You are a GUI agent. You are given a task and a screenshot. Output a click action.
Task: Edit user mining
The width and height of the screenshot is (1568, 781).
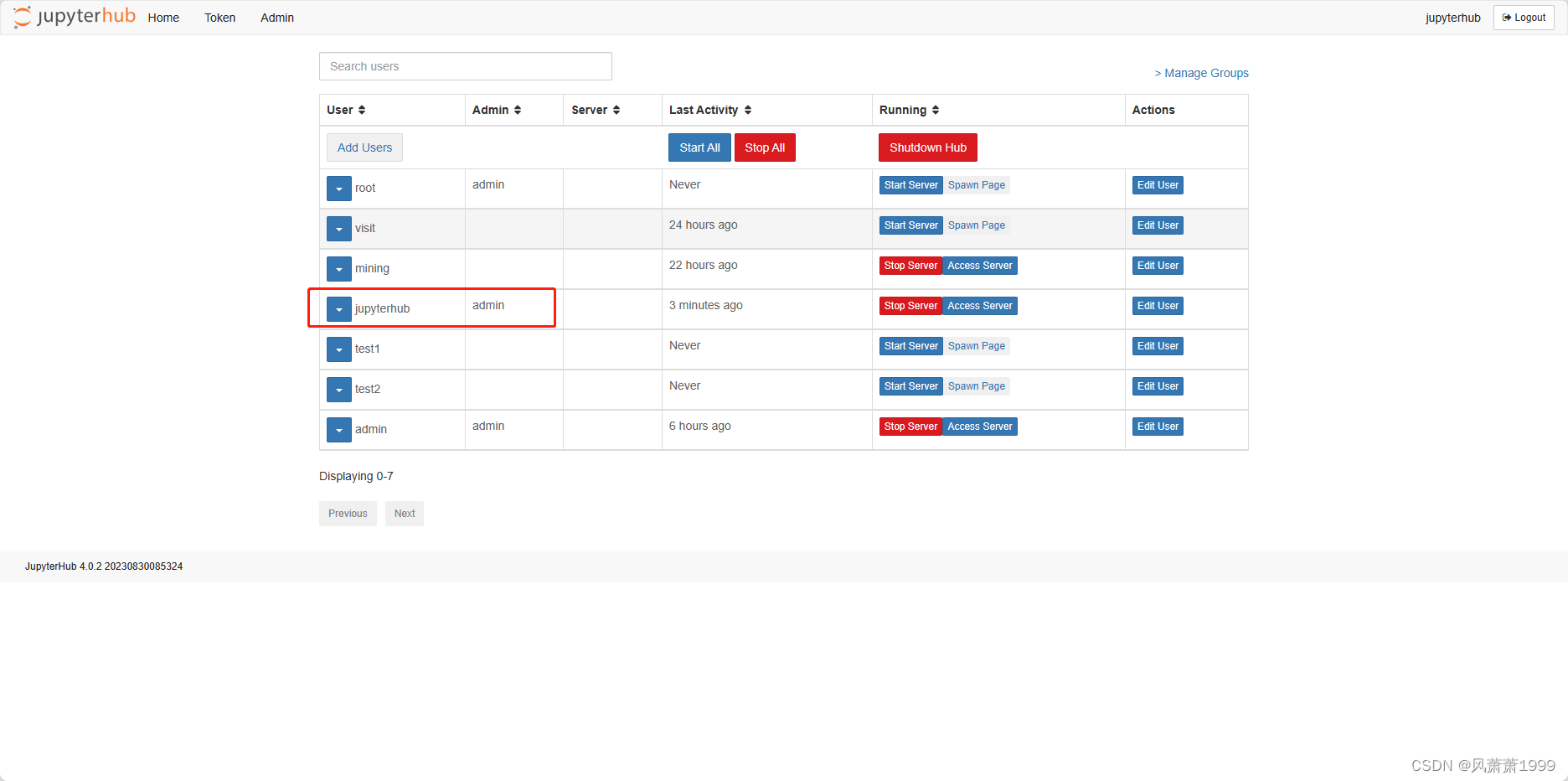1158,266
